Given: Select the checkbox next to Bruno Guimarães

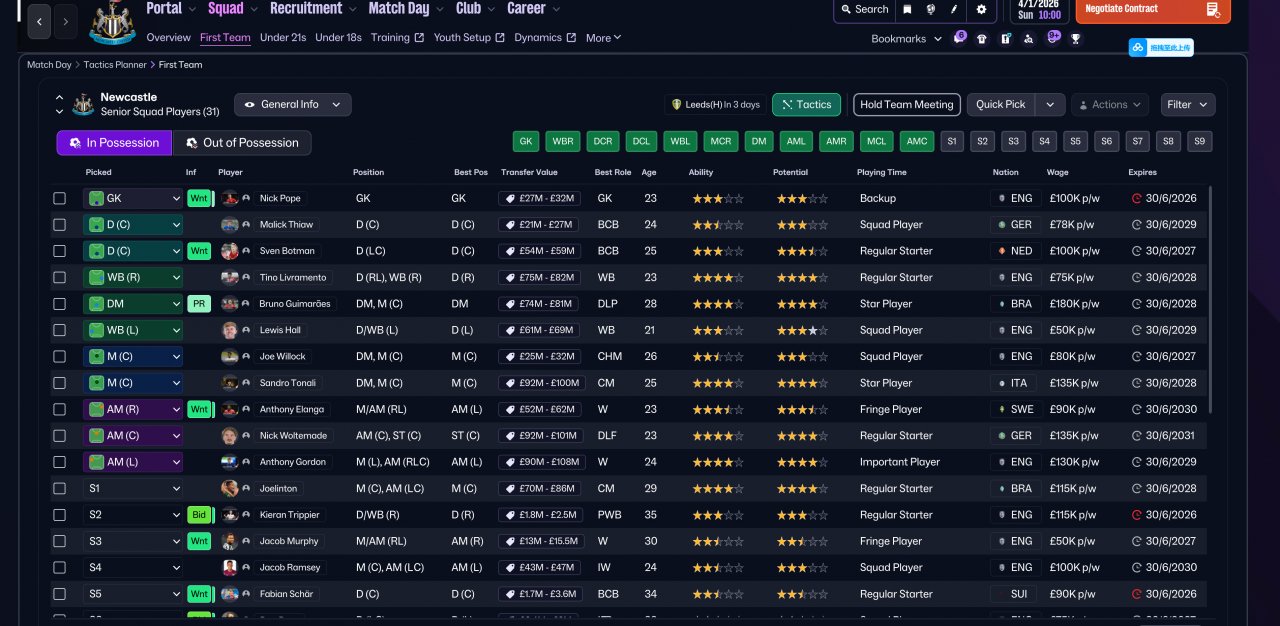Looking at the screenshot, I should coord(60,304).
